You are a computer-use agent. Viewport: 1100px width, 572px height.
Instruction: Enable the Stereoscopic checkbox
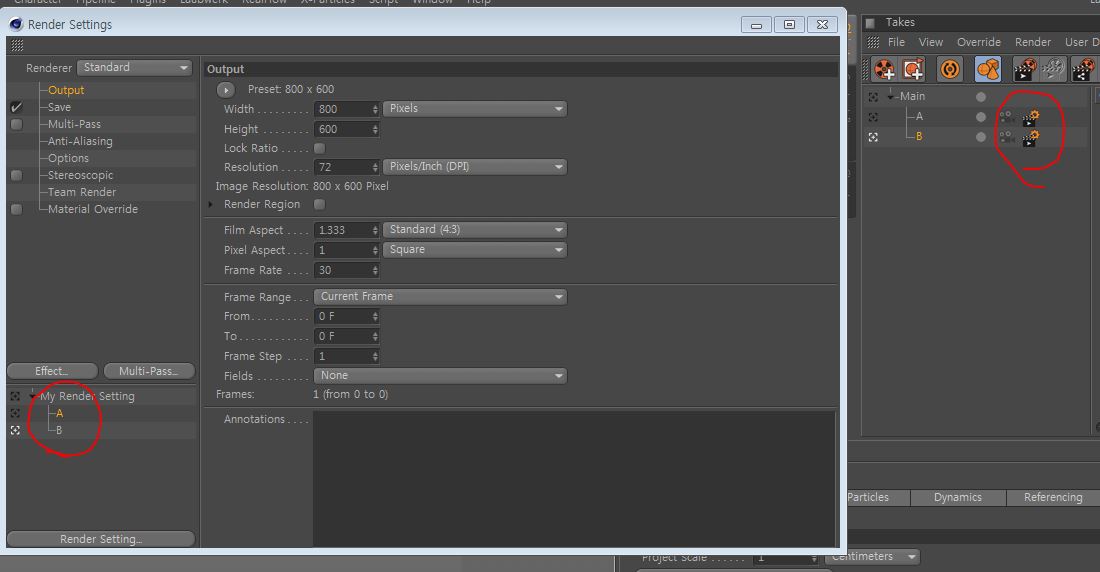16,175
